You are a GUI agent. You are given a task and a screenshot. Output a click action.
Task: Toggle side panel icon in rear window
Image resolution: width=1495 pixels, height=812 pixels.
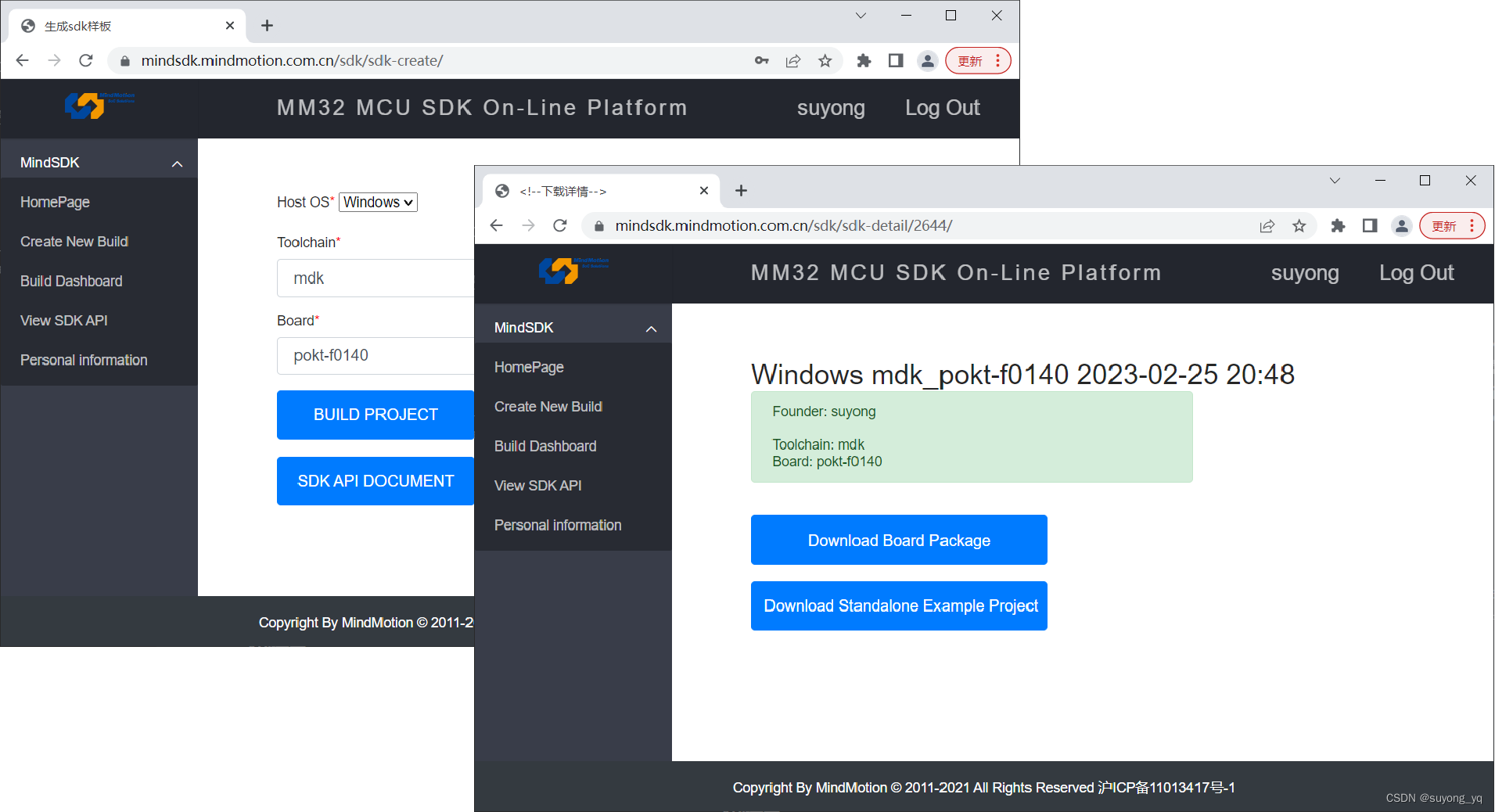click(896, 60)
